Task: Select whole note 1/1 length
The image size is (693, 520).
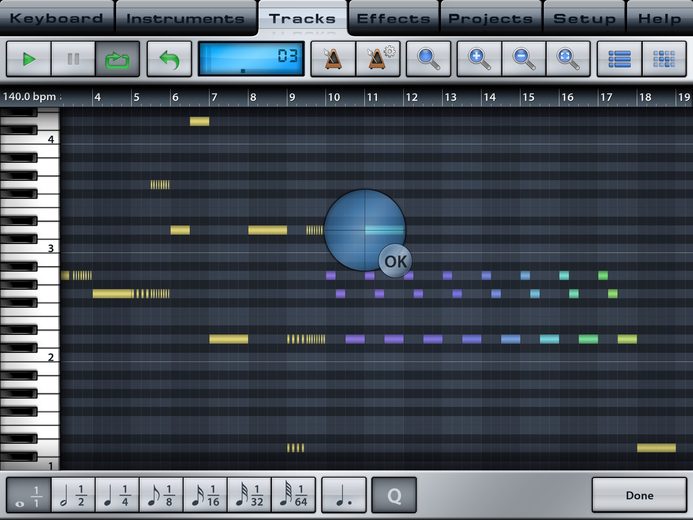Action: 29,495
